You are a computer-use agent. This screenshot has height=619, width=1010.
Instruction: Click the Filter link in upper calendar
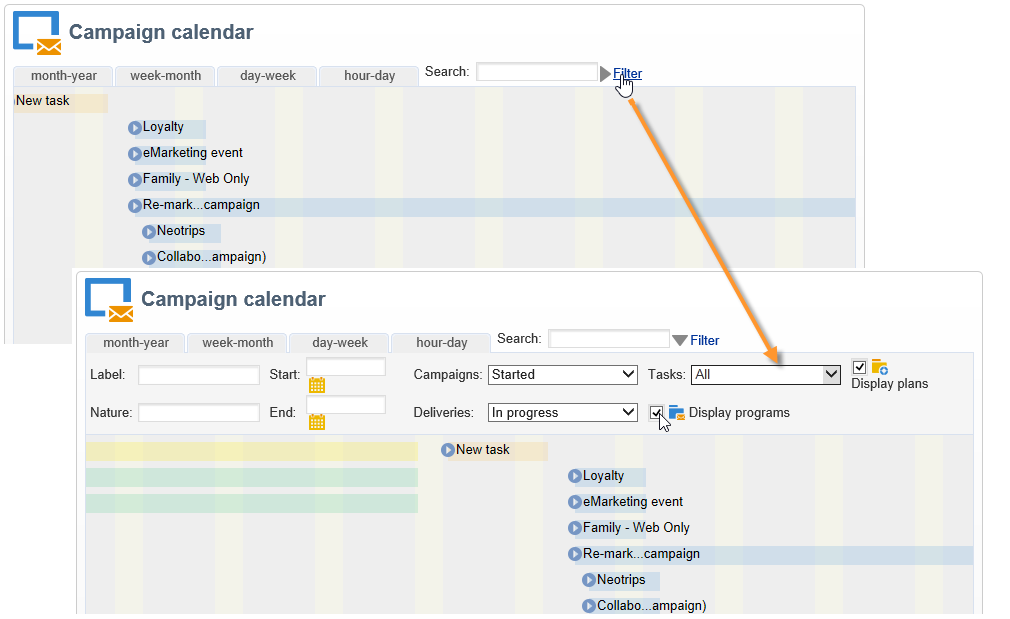pyautogui.click(x=627, y=73)
